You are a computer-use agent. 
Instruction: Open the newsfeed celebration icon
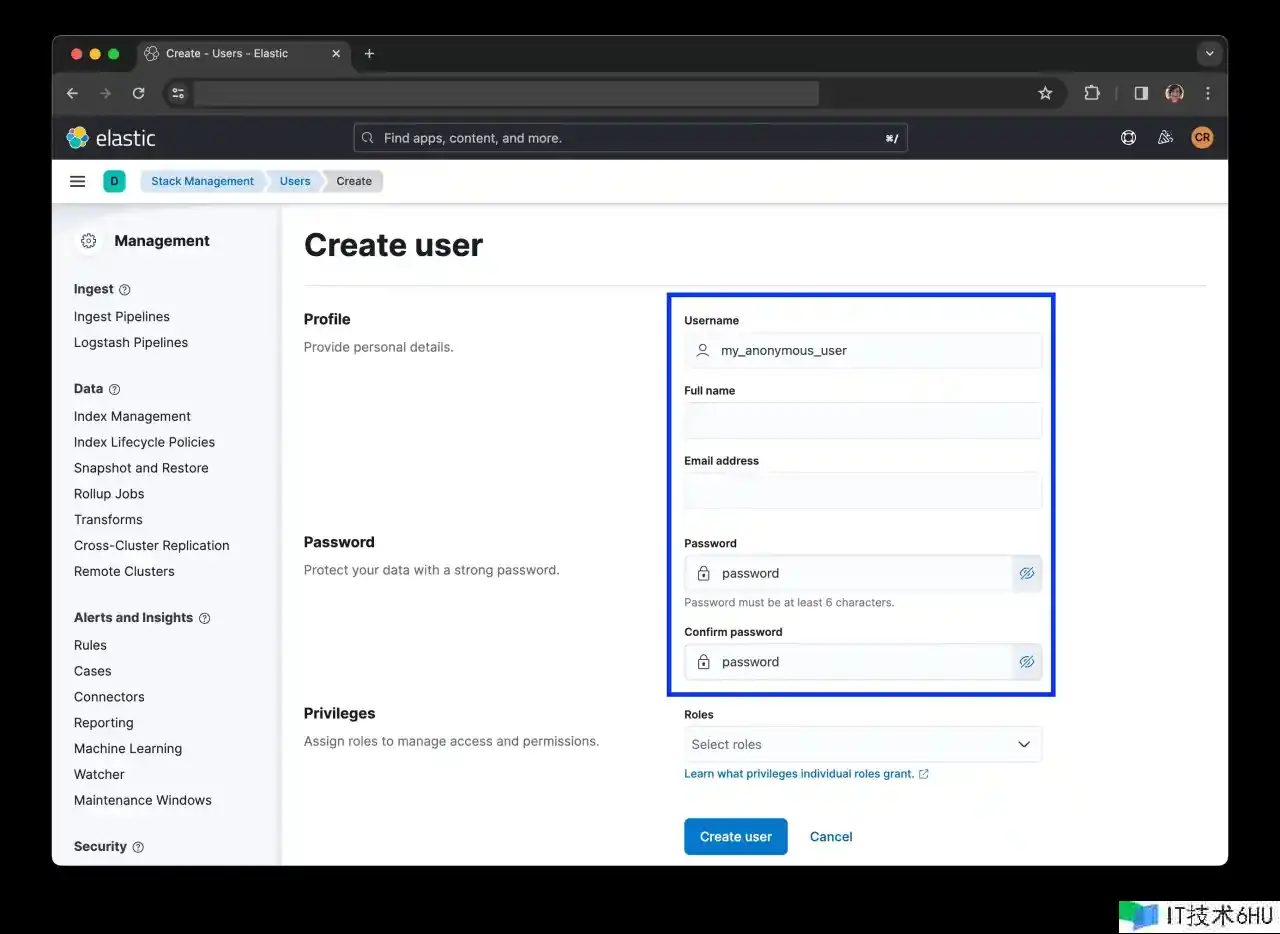point(1165,138)
